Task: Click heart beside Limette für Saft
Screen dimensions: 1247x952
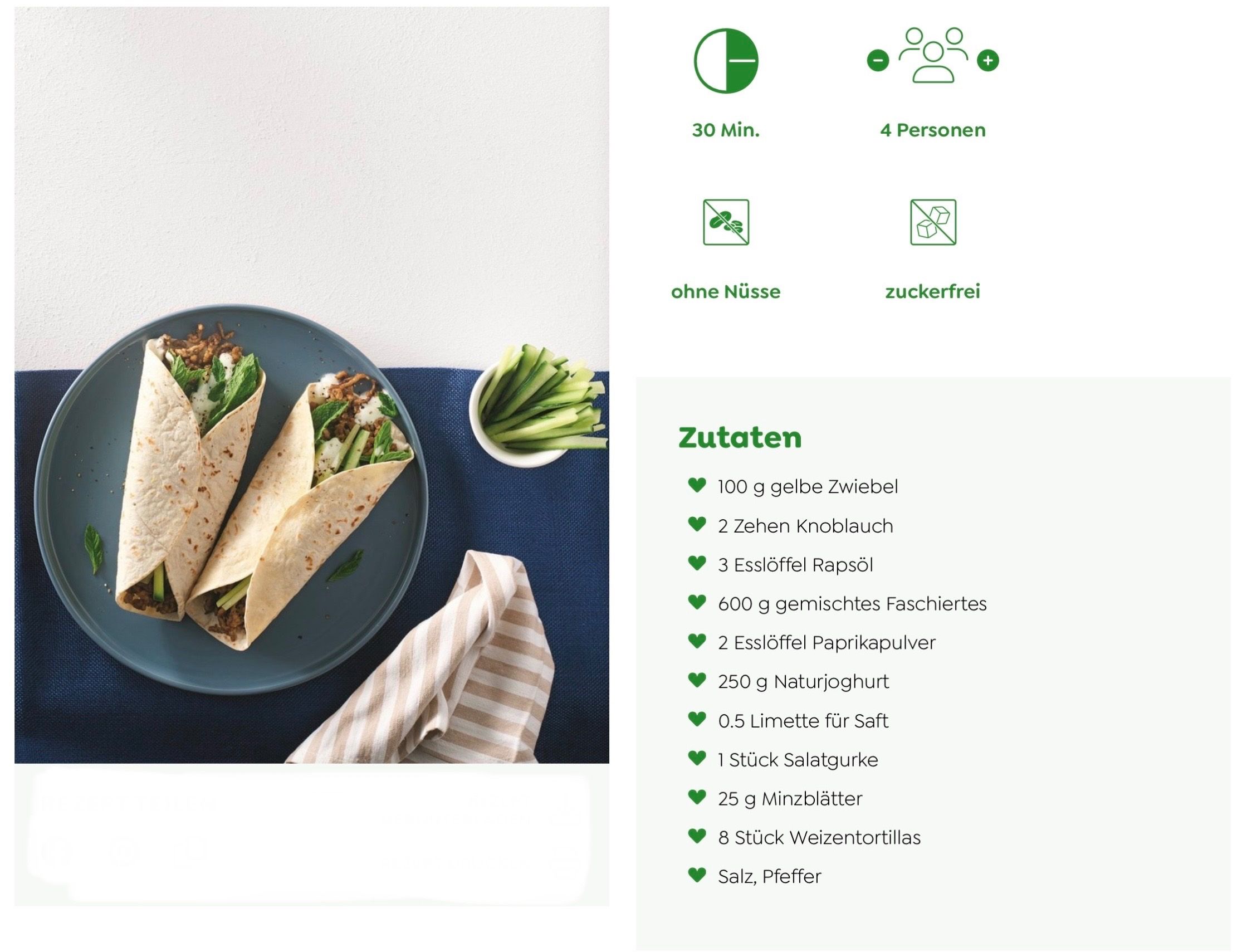Action: (x=697, y=719)
